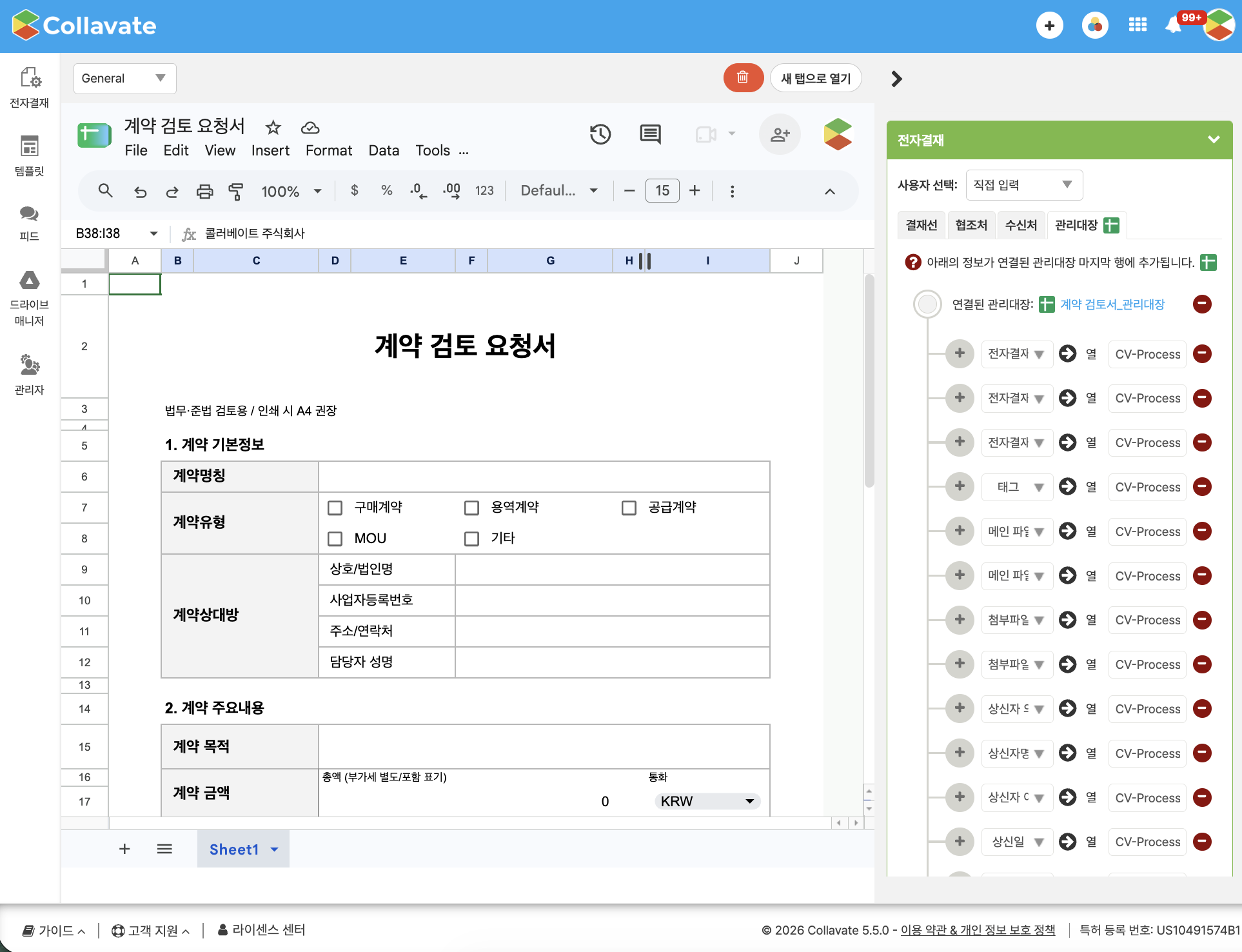Open the 계약 검토서_관리대장 link
The image size is (1242, 952).
[1112, 304]
